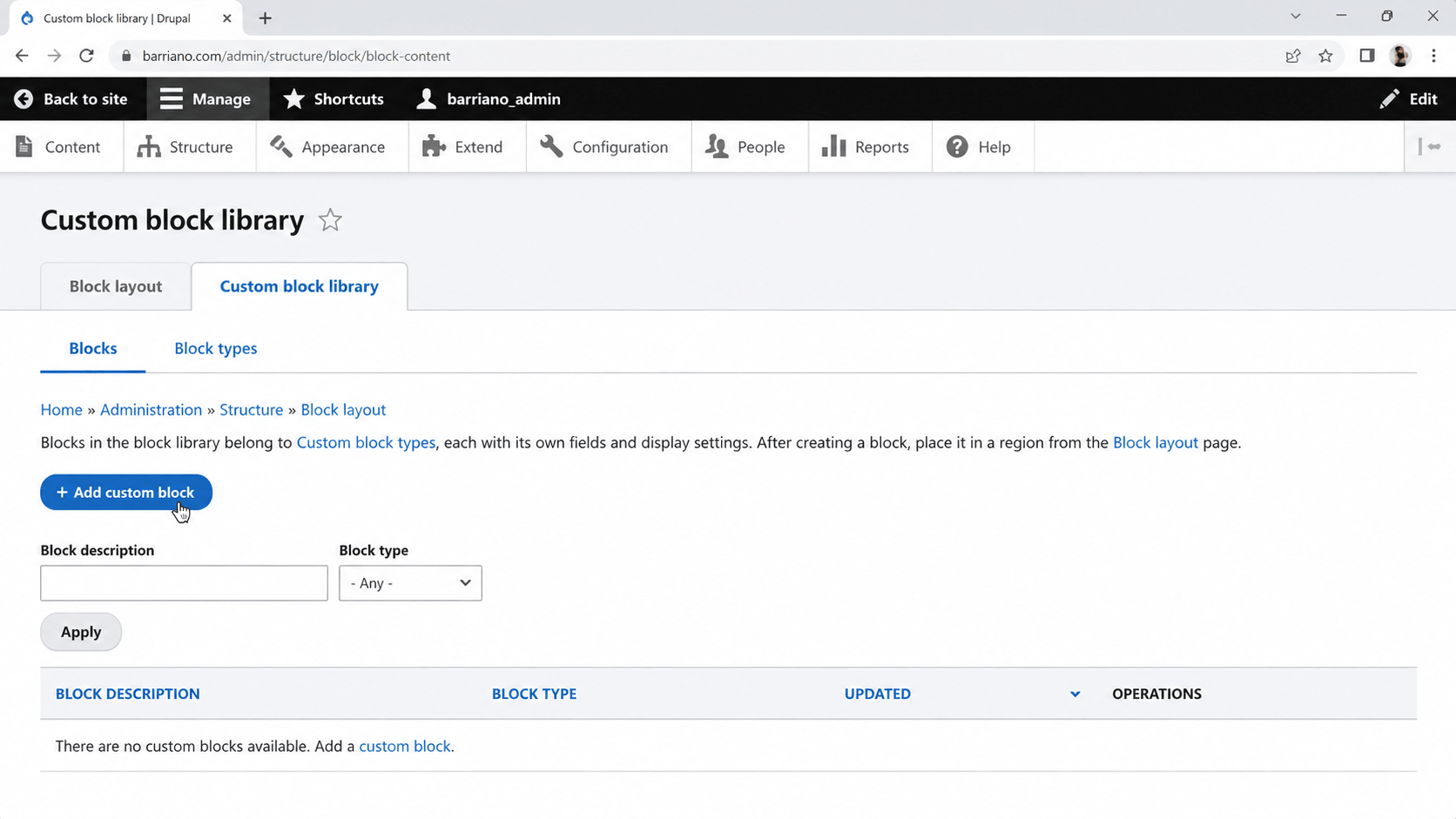Click the browser forward arrow
Image resolution: width=1456 pixels, height=819 pixels.
pos(54,56)
